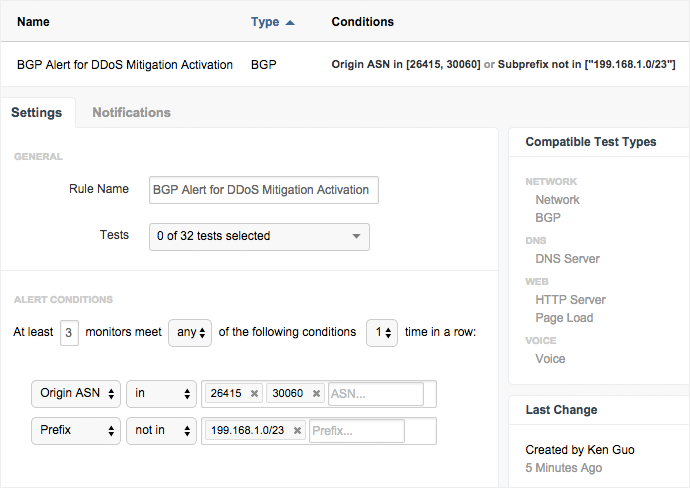
Task: Click the ASN entry field
Action: coord(375,394)
